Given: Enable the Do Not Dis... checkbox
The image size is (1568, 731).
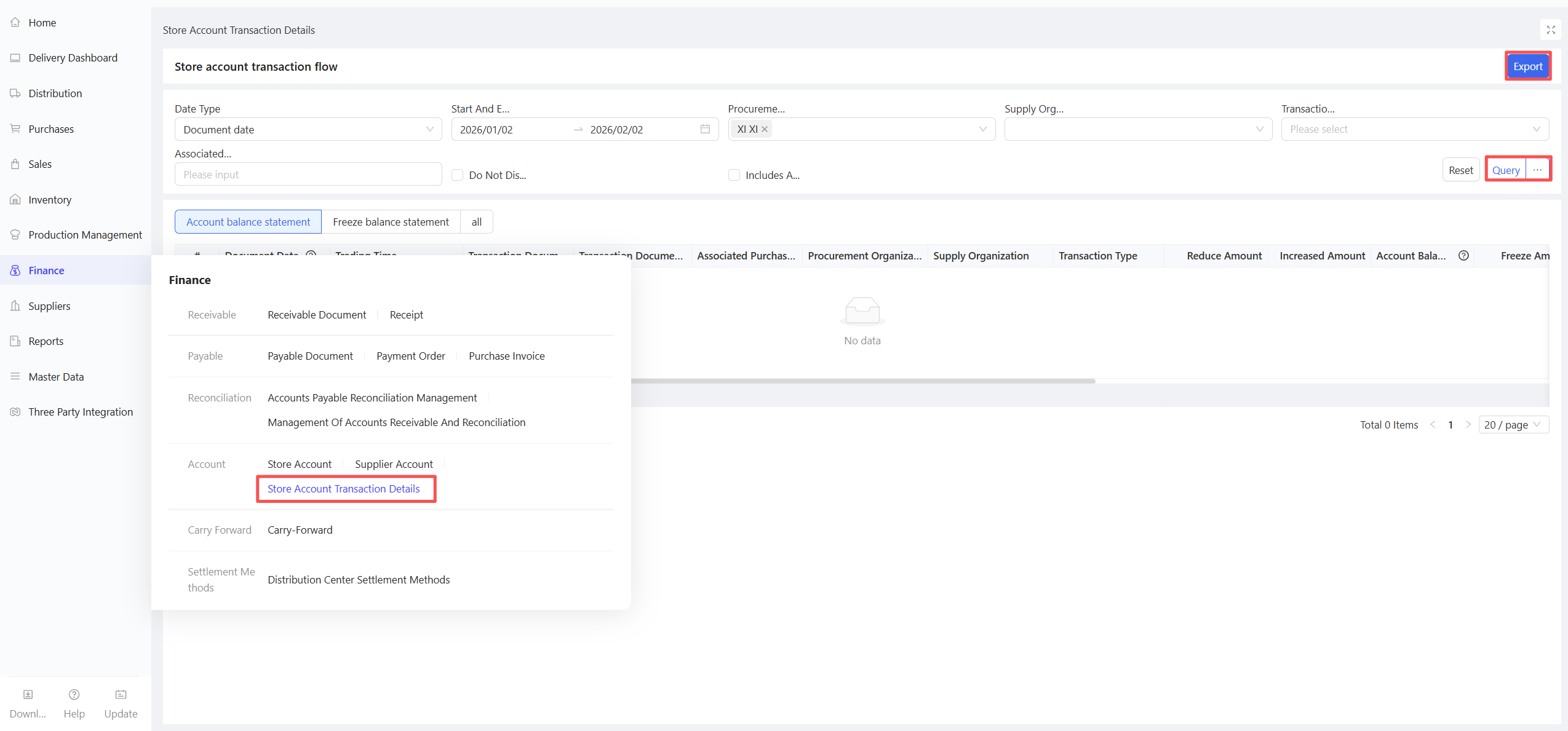Looking at the screenshot, I should pyautogui.click(x=458, y=175).
